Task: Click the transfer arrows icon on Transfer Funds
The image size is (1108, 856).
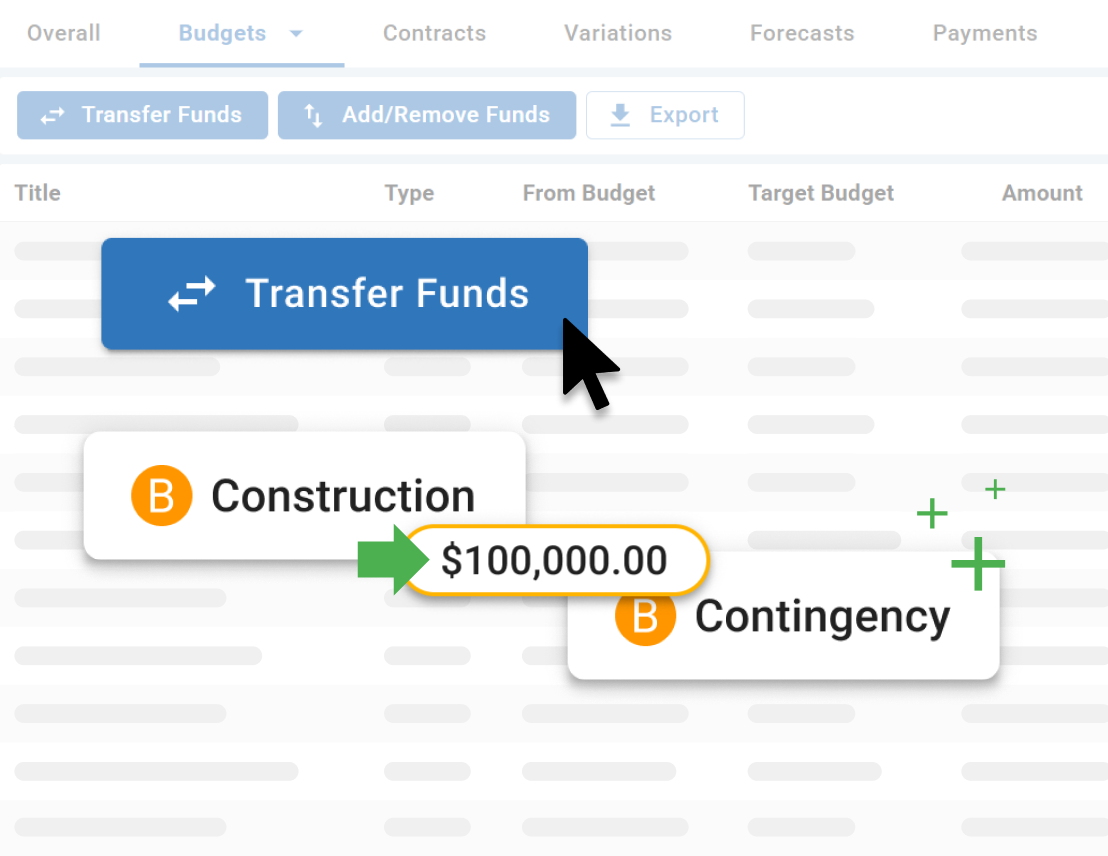Action: [52, 114]
